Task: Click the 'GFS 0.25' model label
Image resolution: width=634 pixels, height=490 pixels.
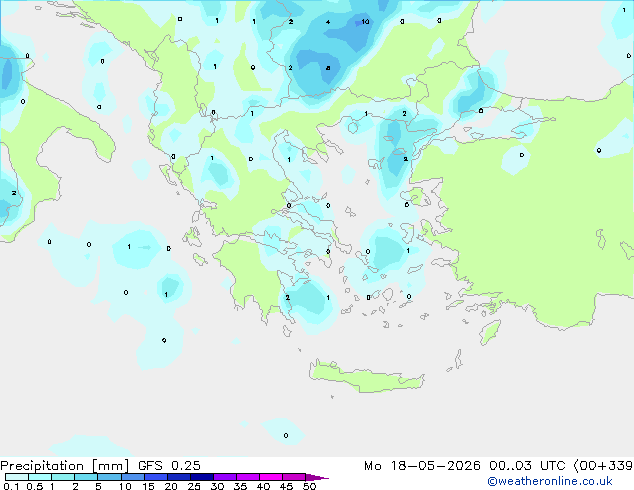Action: tap(169, 466)
